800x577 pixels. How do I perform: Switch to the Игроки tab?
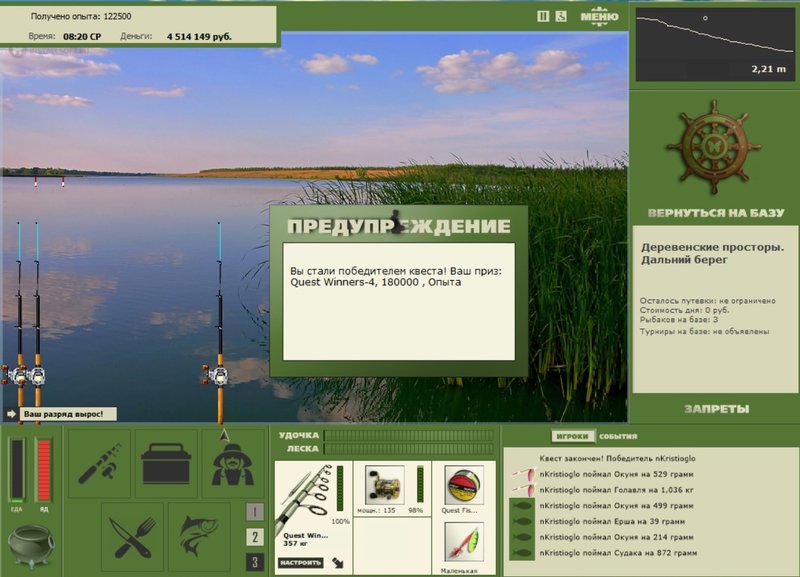573,437
